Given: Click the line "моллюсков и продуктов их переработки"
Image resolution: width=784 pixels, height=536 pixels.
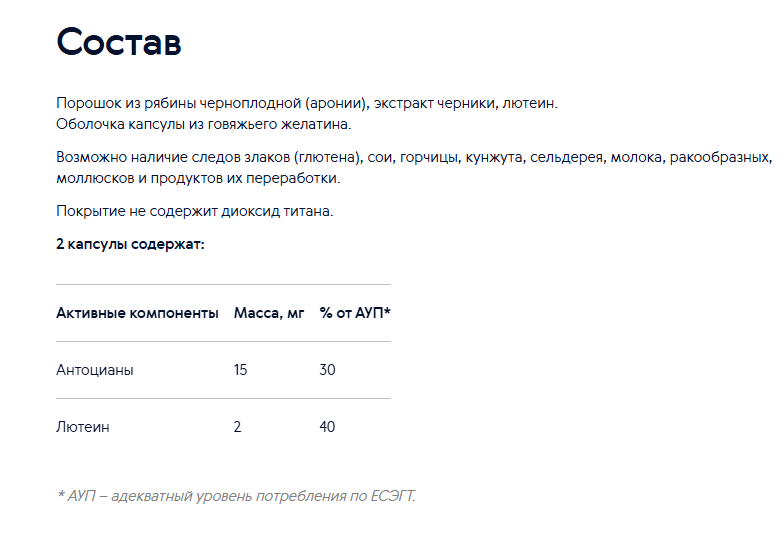Looking at the screenshot, I should click(198, 178).
